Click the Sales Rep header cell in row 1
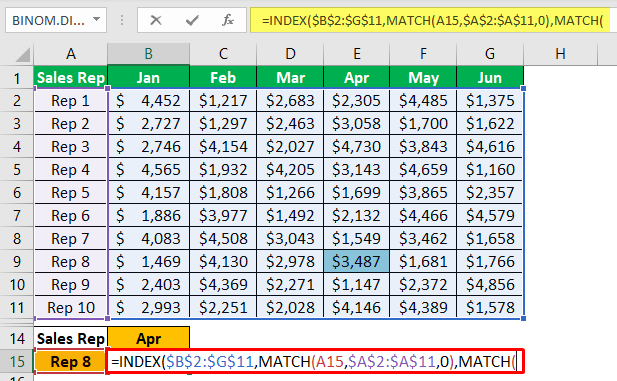 (71, 78)
